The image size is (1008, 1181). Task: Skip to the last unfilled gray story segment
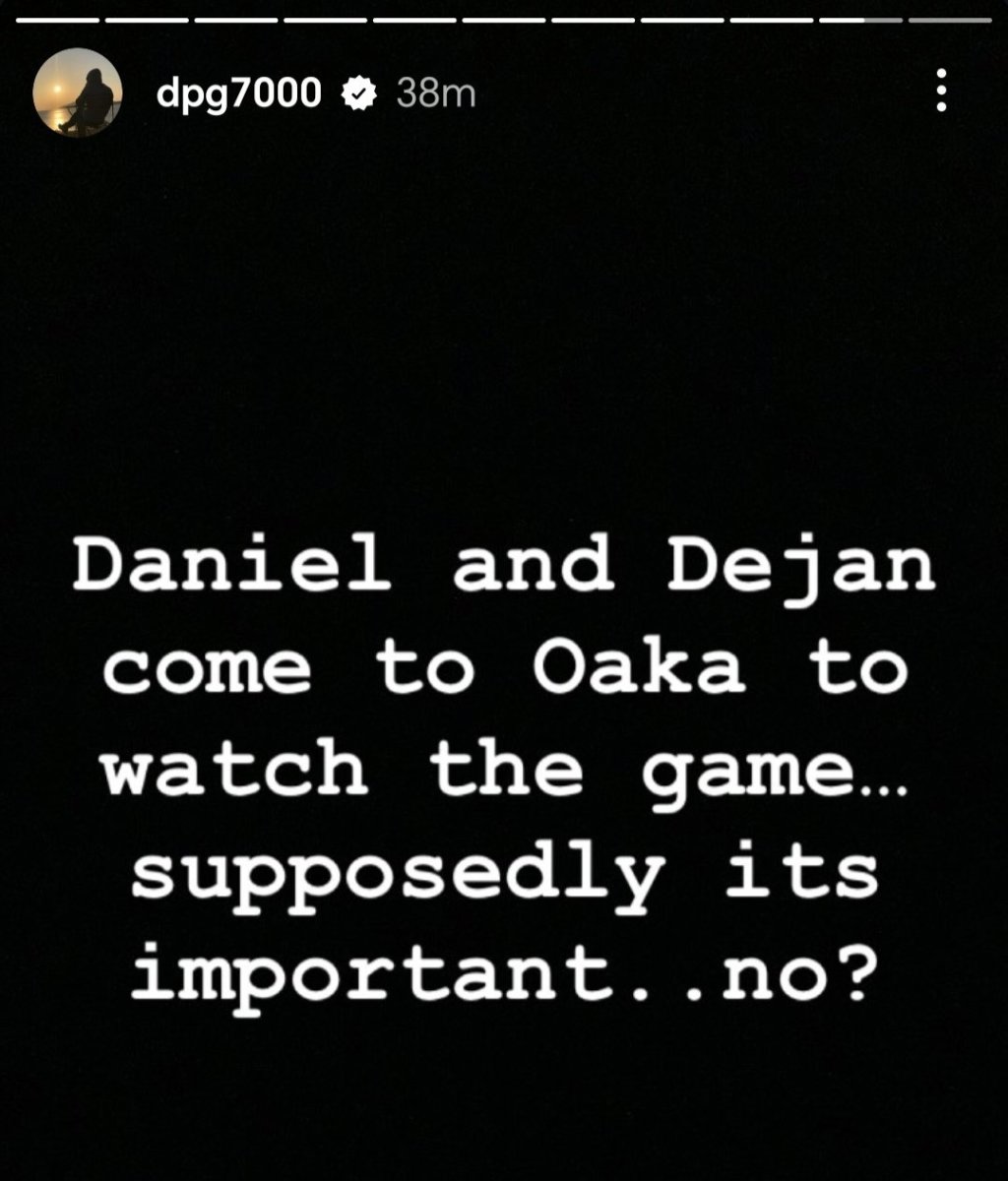coord(951,20)
